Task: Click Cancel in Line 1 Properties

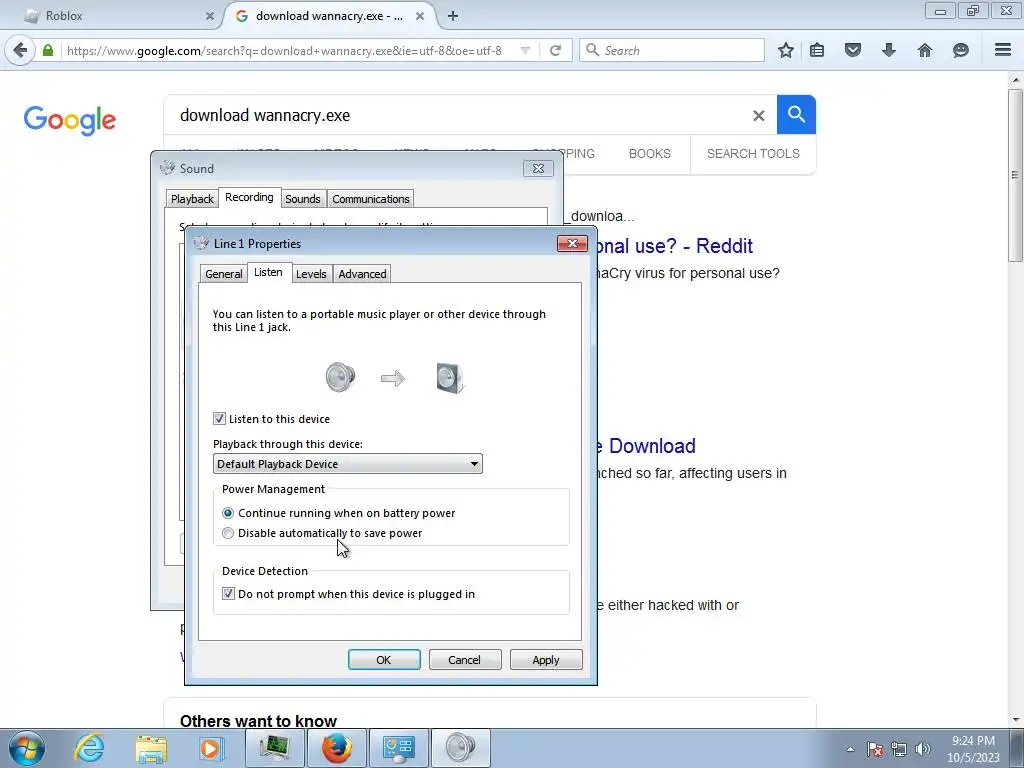Action: coord(464,660)
